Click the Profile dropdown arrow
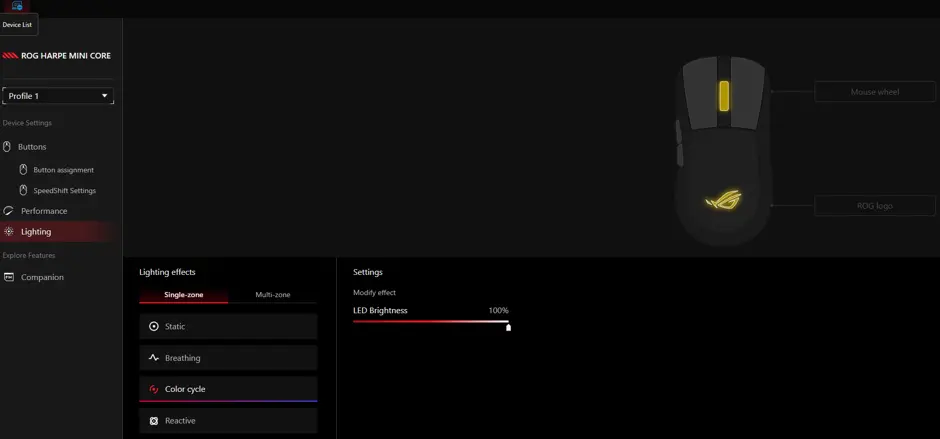 [x=105, y=96]
